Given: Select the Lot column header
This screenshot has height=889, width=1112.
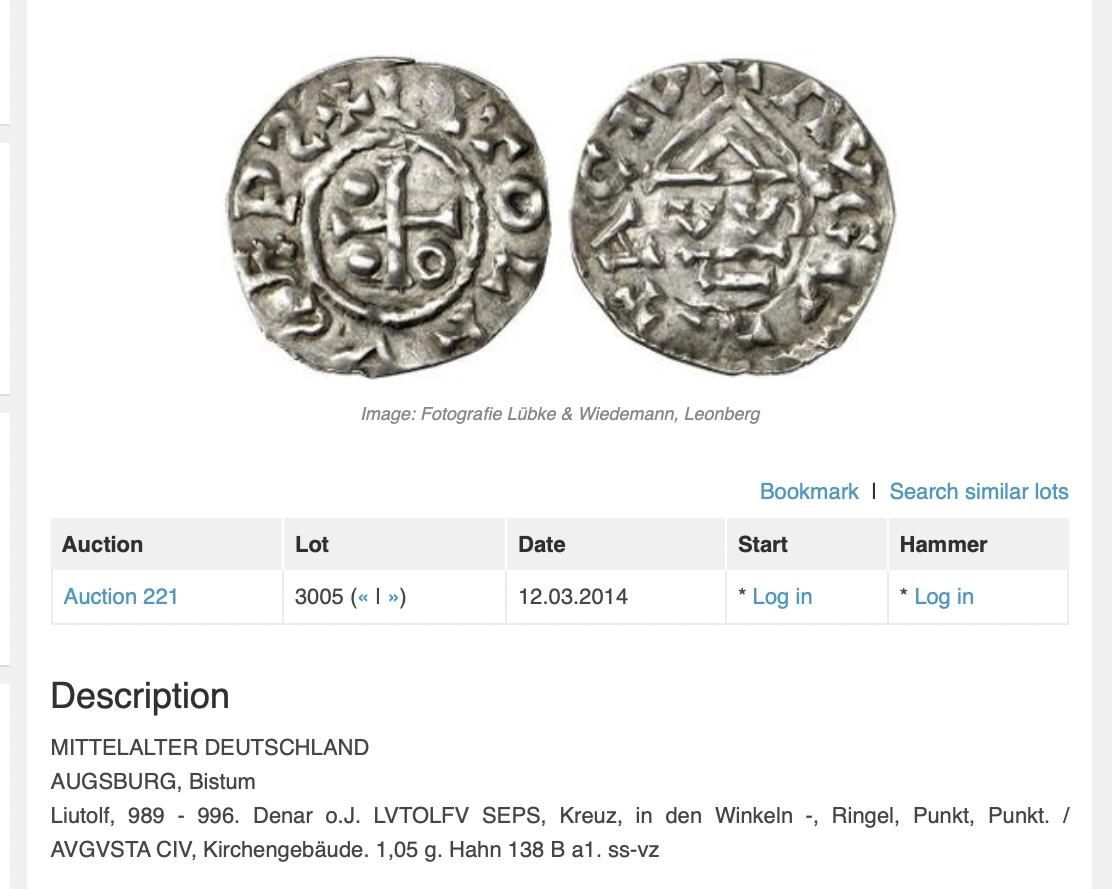Looking at the screenshot, I should coord(394,544).
